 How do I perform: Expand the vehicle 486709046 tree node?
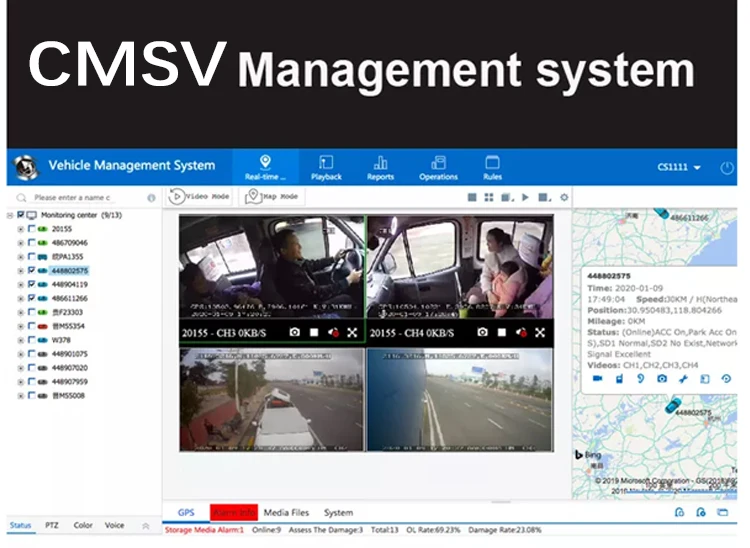(20, 243)
